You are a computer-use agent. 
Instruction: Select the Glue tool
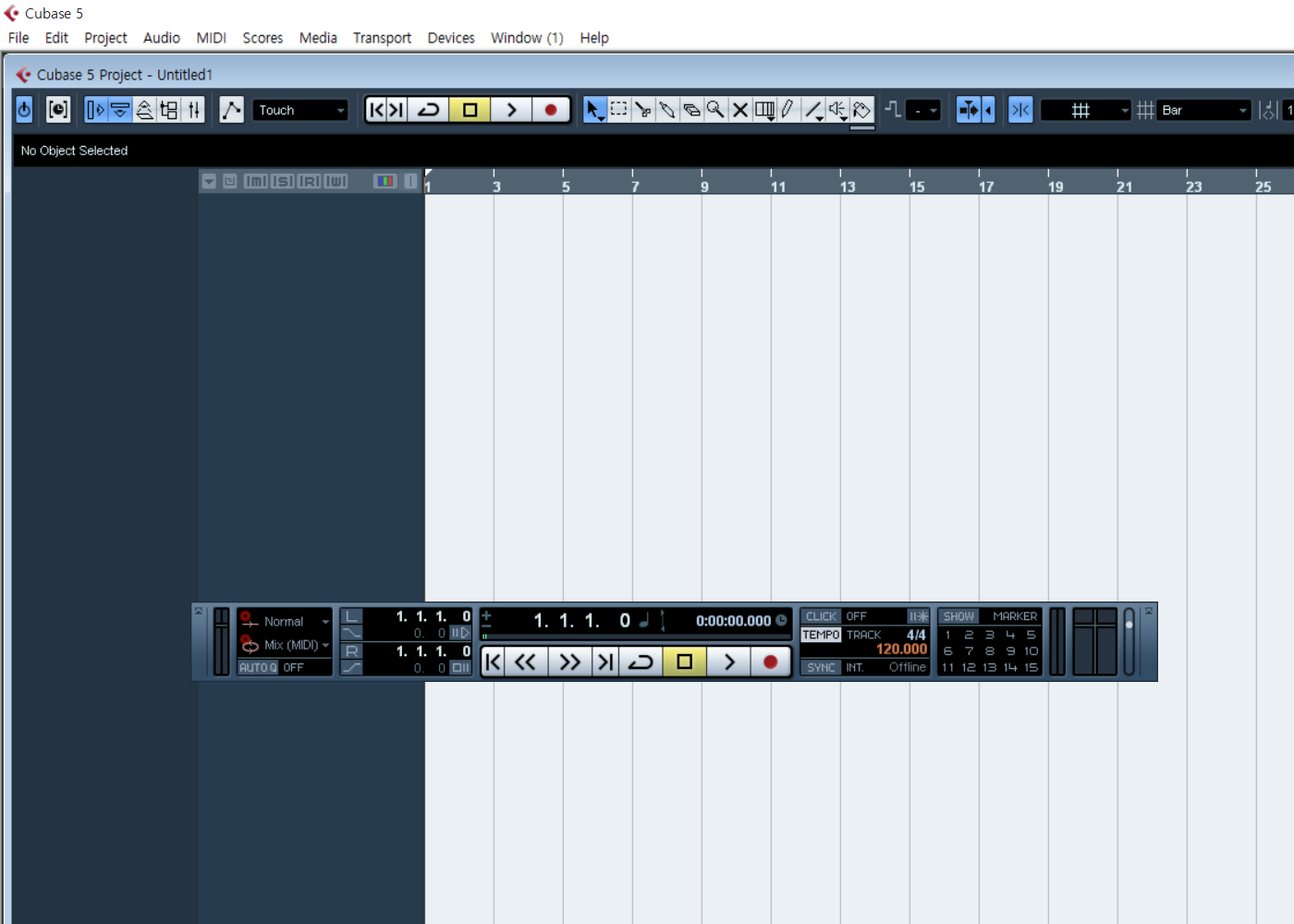pos(667,110)
